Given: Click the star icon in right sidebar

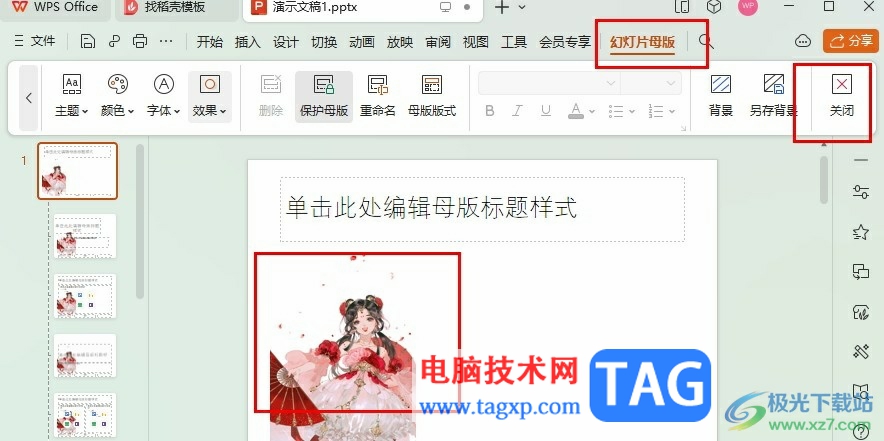Looking at the screenshot, I should (x=861, y=232).
